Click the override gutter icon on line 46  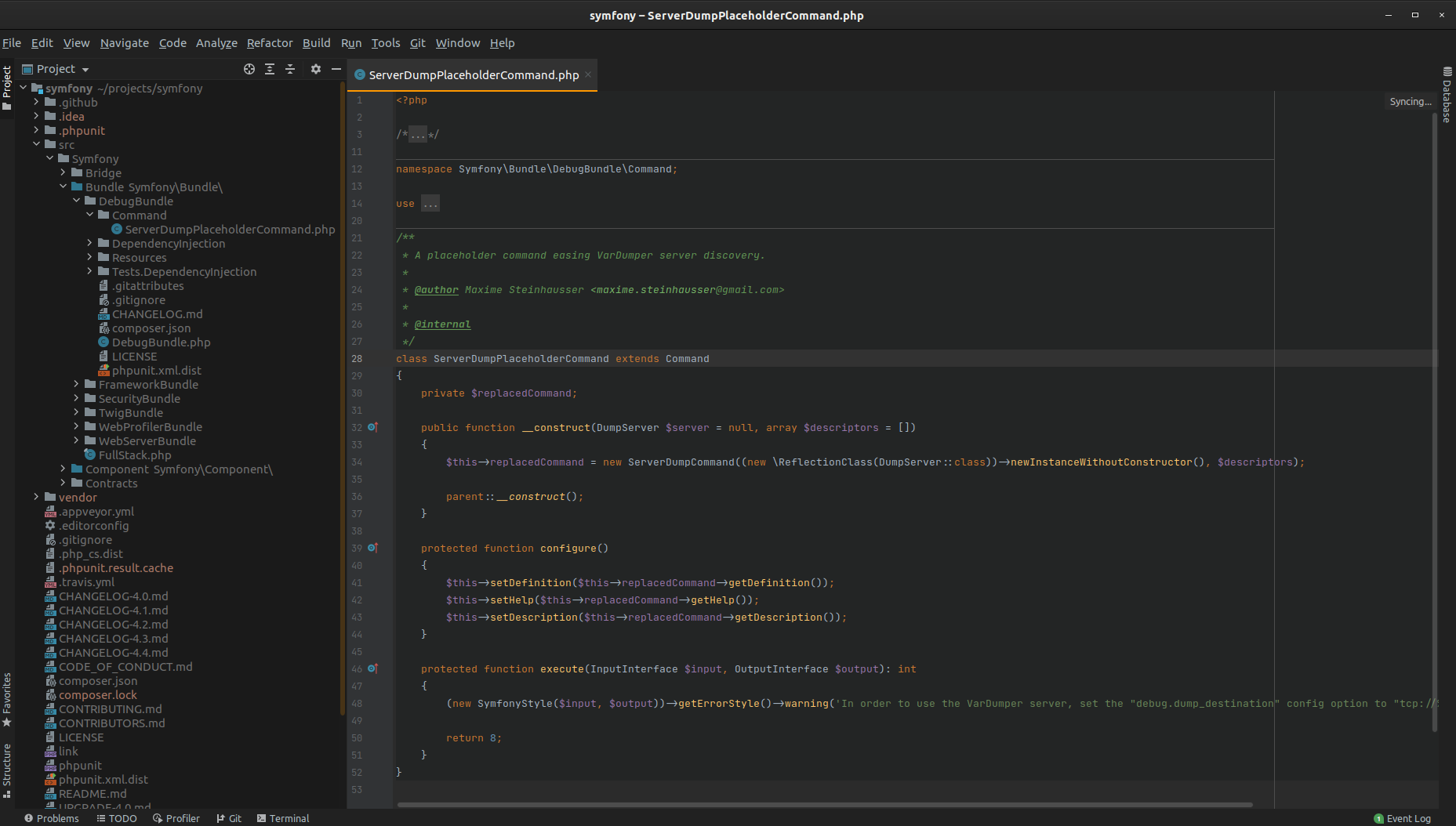tap(373, 668)
